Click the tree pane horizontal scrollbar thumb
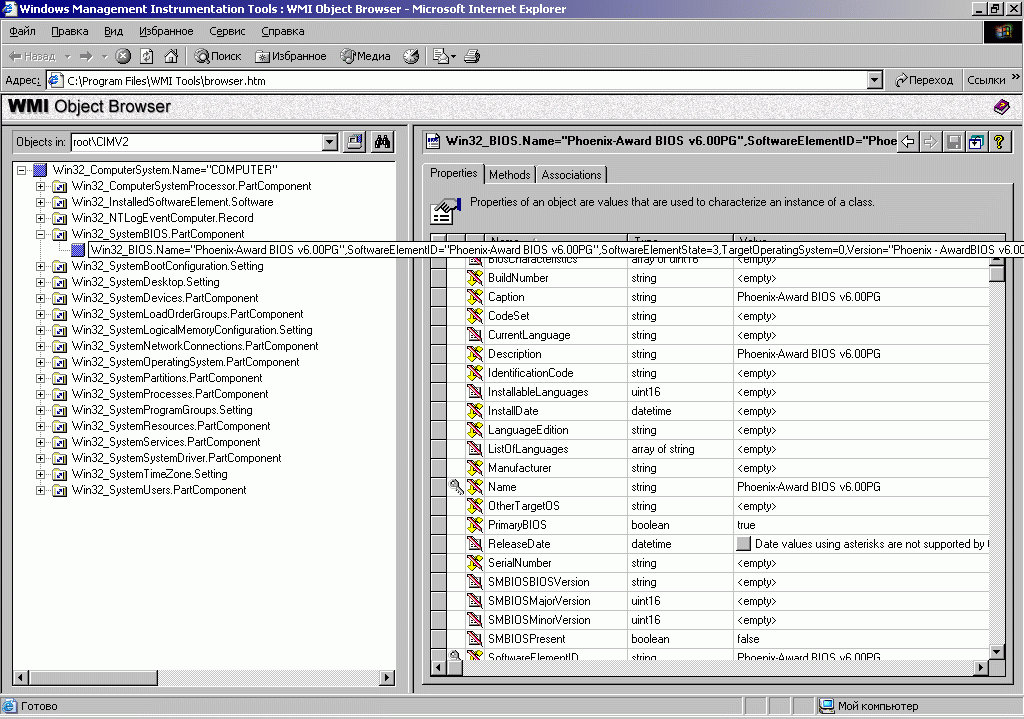 93,677
